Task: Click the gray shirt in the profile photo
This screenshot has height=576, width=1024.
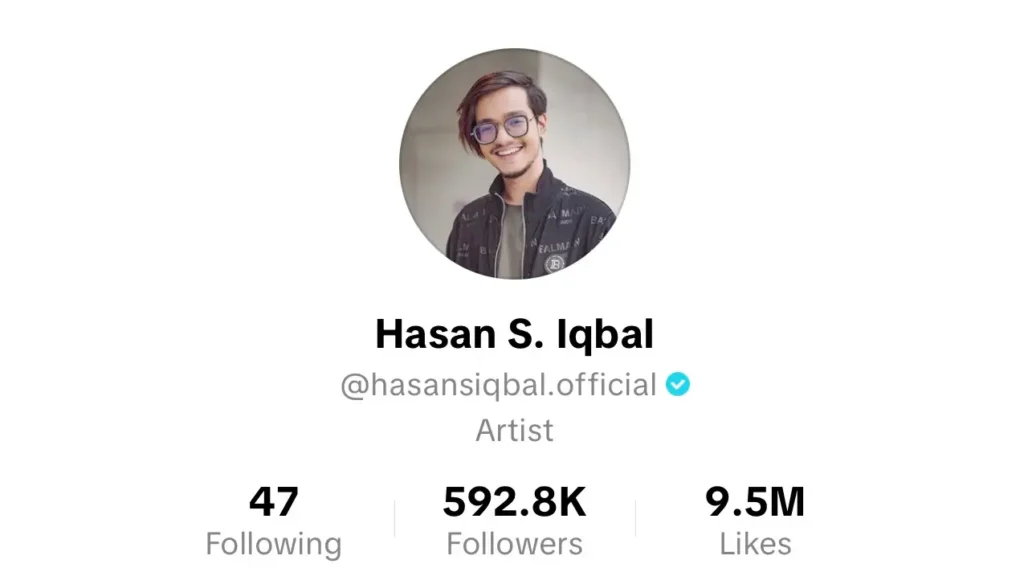Action: coord(511,240)
